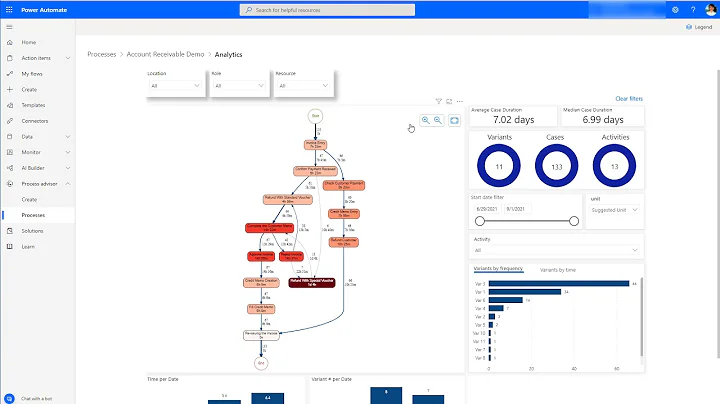
Task: Open the more options ellipsis above map
Action: pos(460,101)
